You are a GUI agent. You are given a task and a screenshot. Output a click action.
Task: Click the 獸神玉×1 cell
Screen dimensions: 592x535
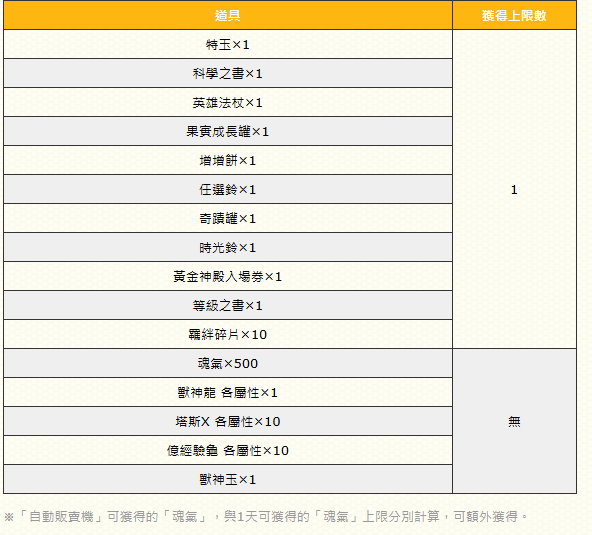click(x=228, y=479)
